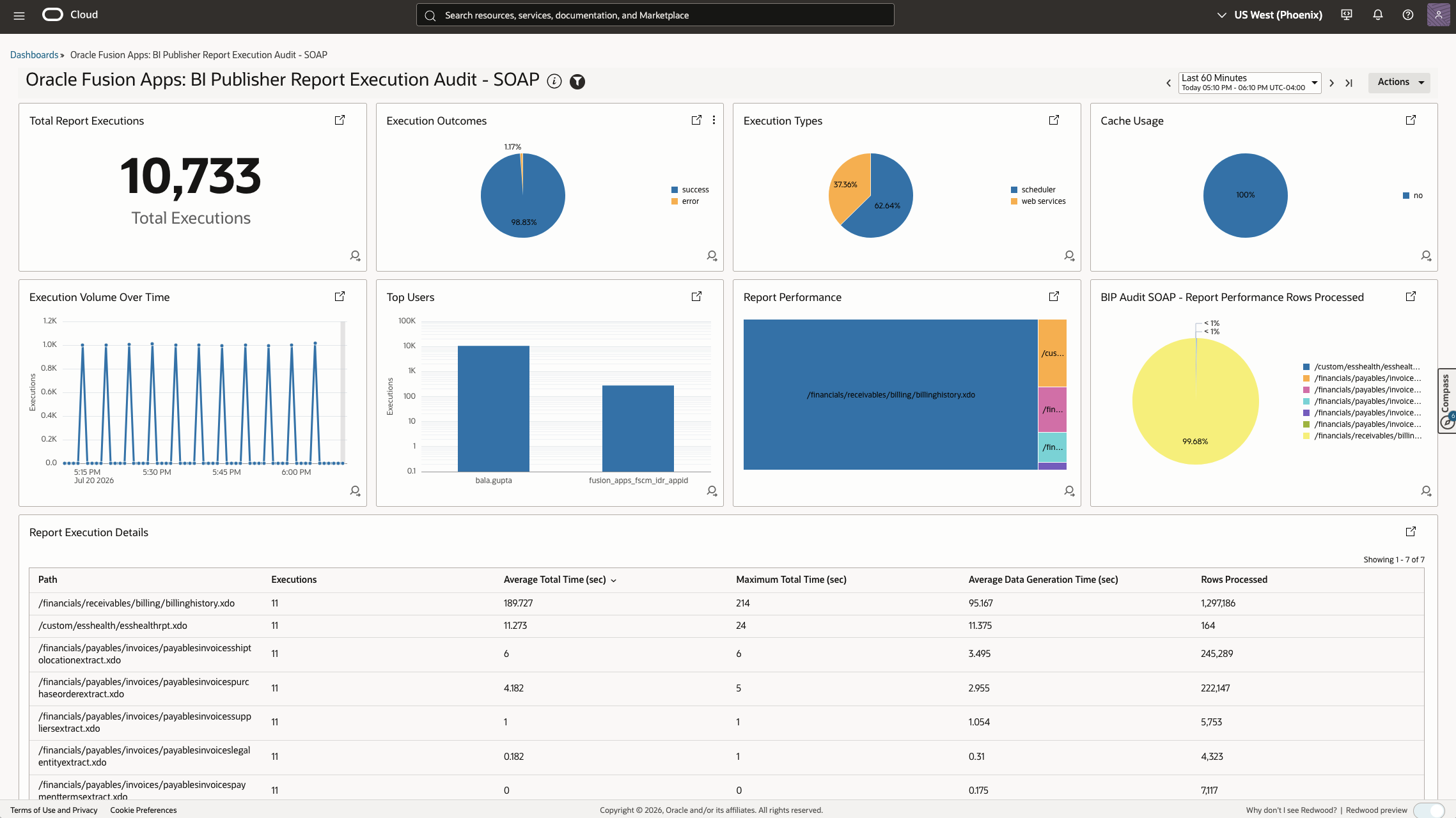
Task: Select the /custom/esshealth/esshealthrpt.xdo row path
Action: pos(113,626)
